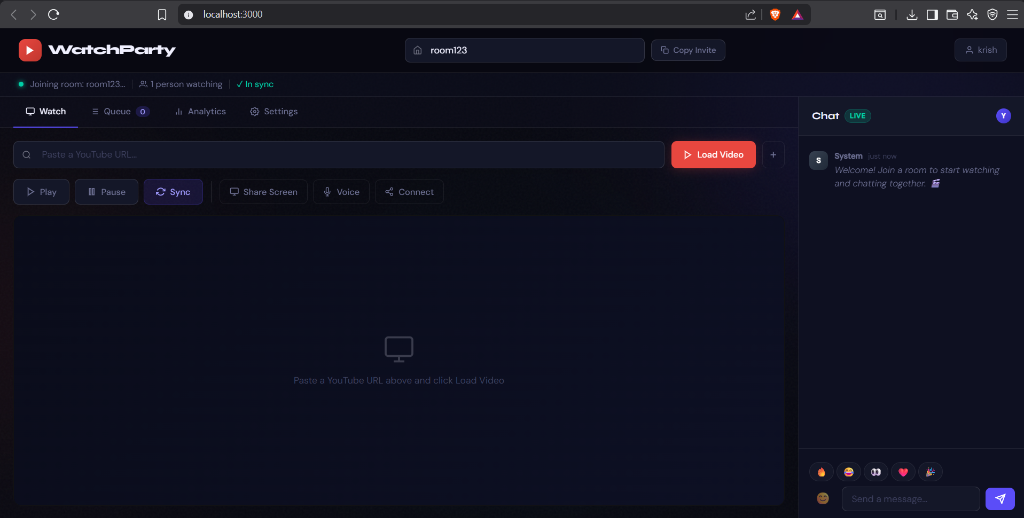This screenshot has height=518, width=1024.
Task: Click the Brave Rewards triangle icon
Action: pos(797,14)
